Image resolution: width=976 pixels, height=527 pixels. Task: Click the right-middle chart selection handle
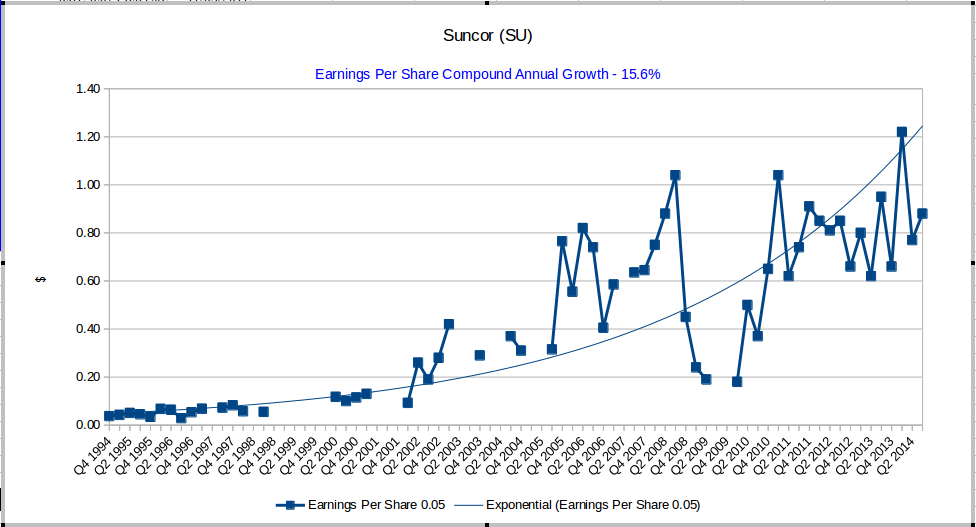[x=974, y=263]
